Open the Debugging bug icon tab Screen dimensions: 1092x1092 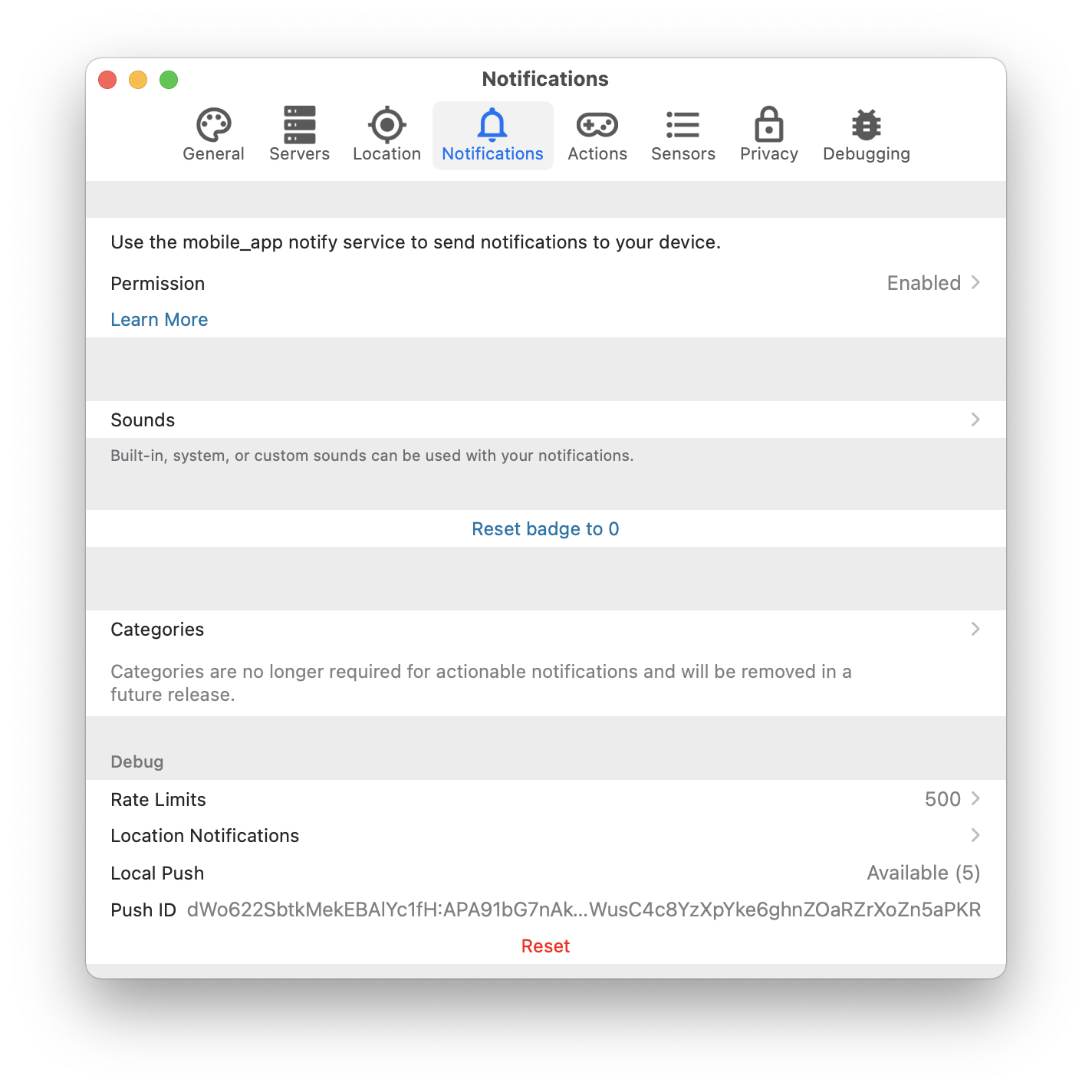866,135
